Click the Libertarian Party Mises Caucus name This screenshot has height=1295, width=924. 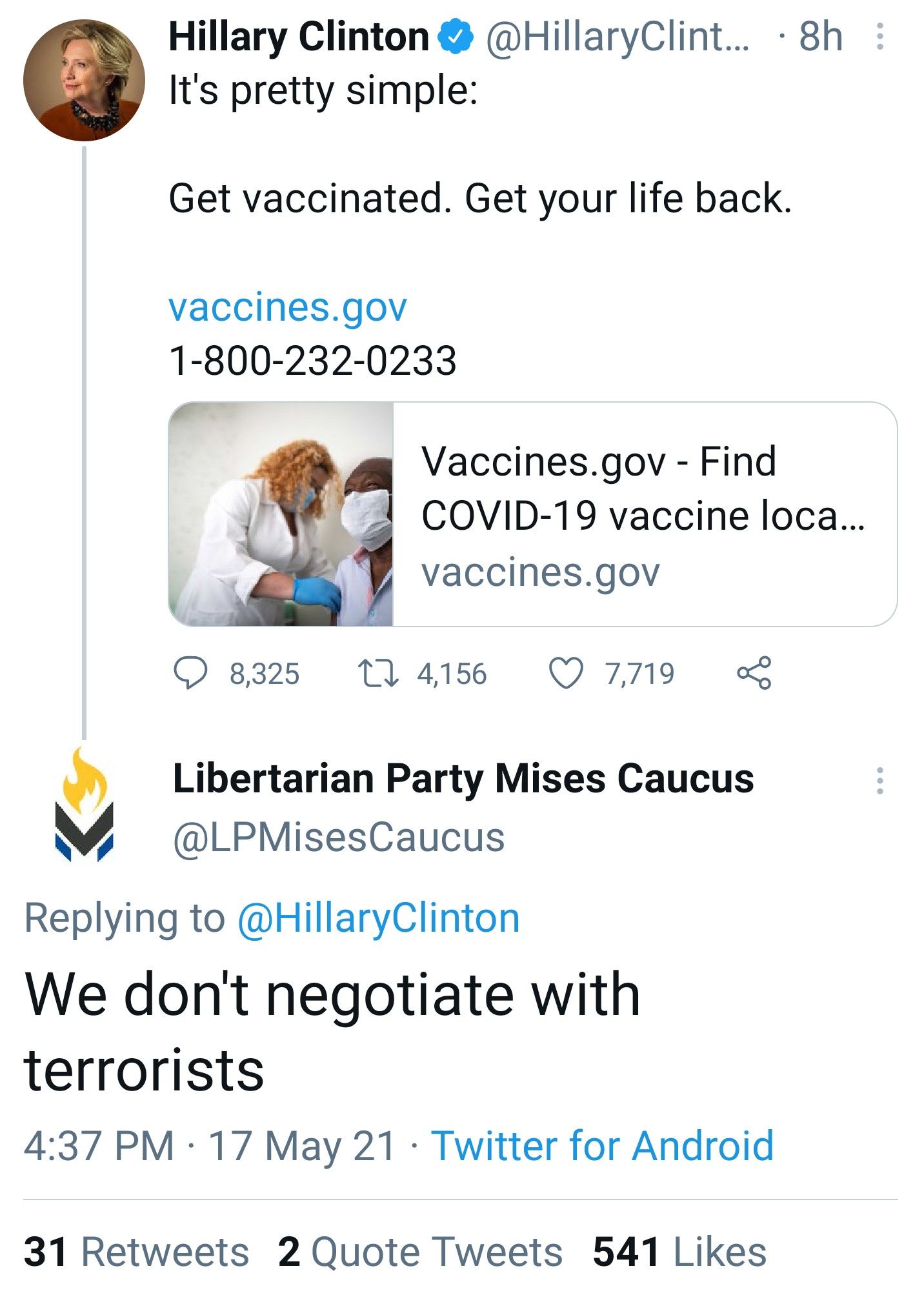tap(463, 778)
